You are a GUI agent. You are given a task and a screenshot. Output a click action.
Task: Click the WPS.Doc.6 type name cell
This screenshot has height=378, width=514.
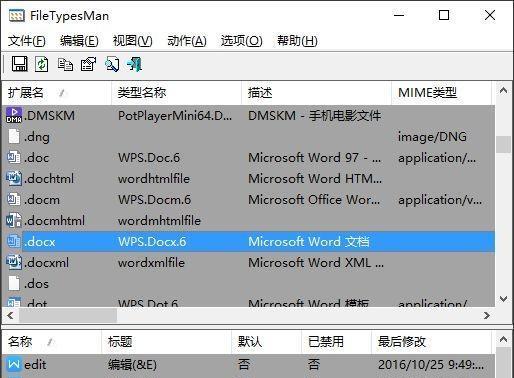(x=149, y=158)
